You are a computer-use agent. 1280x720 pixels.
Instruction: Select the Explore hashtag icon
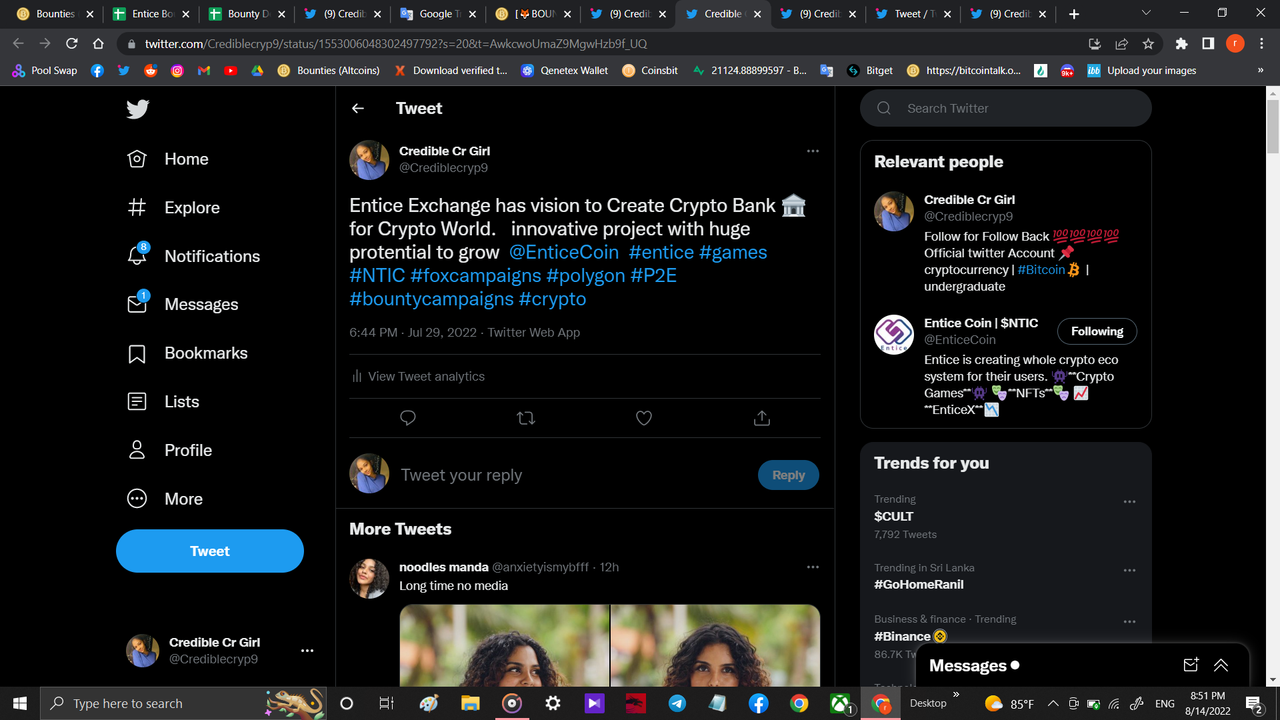[x=136, y=207]
